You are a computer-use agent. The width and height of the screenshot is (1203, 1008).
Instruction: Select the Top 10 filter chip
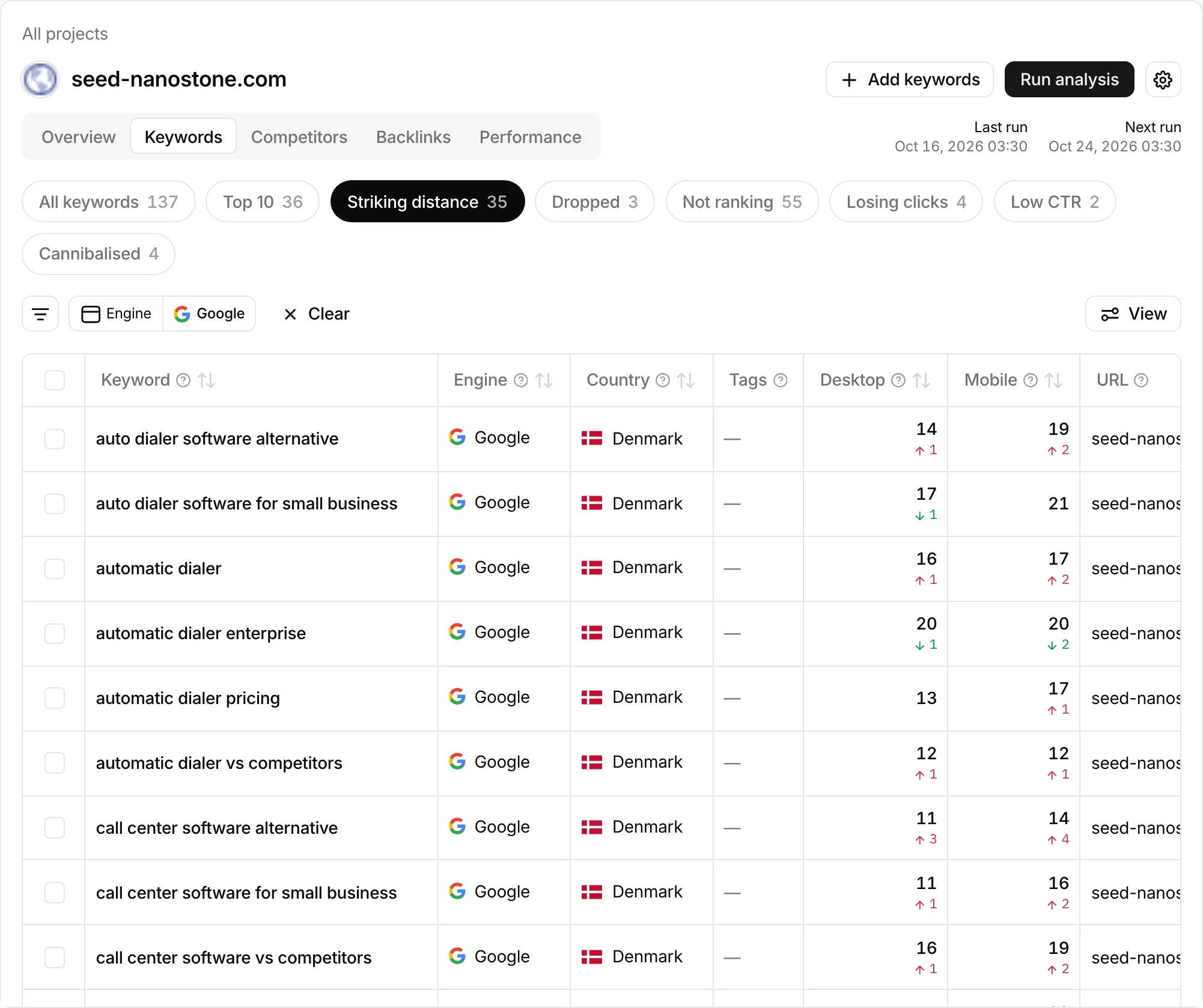click(263, 202)
